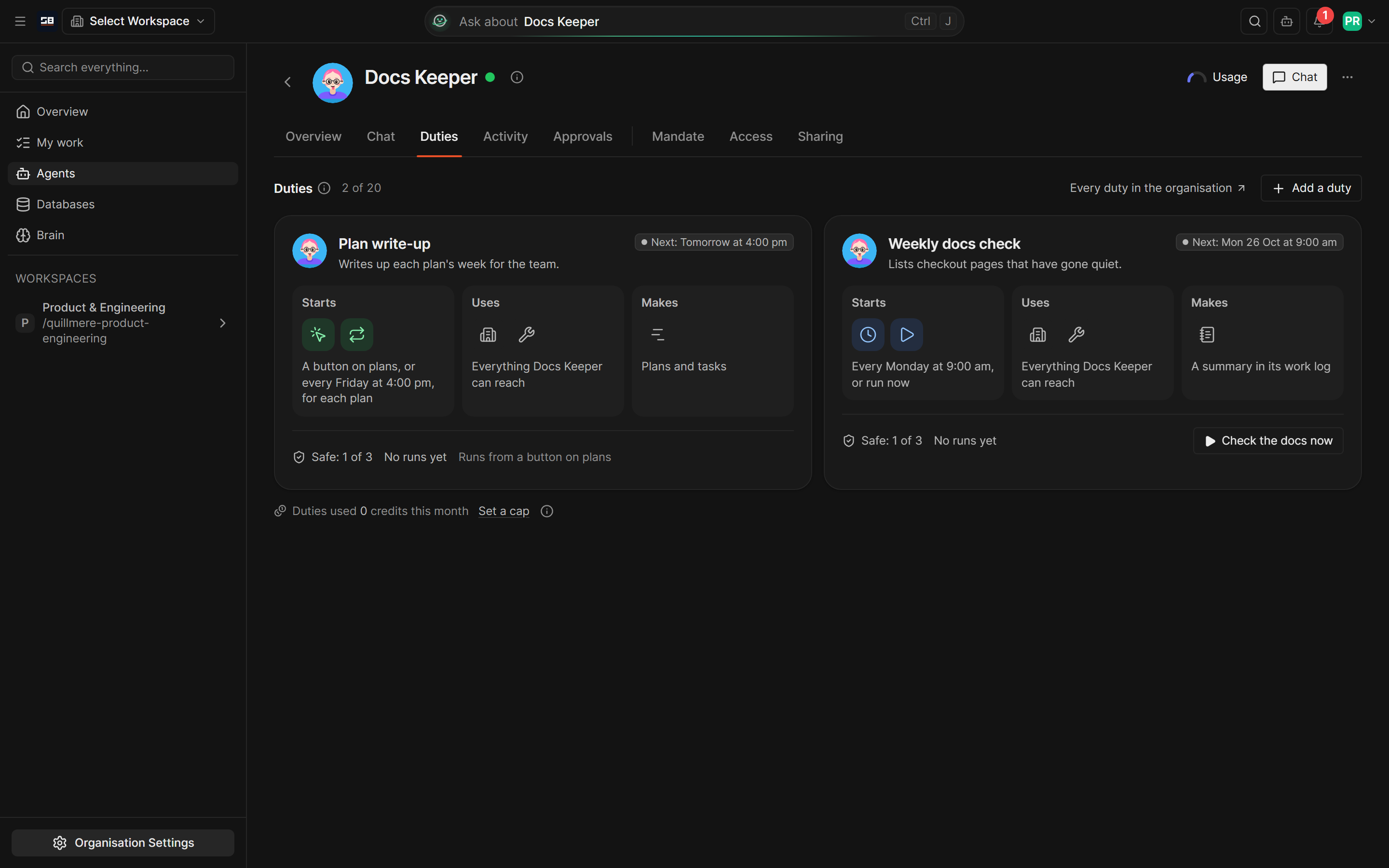
Task: Click the app logo icon in the top bar
Action: click(47, 21)
